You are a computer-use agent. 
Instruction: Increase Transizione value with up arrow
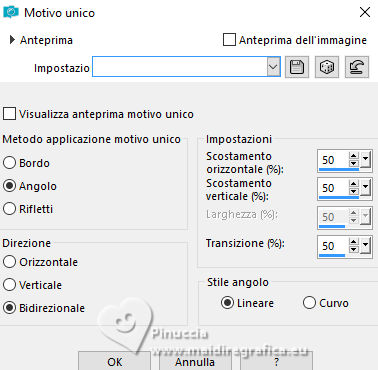coord(354,242)
